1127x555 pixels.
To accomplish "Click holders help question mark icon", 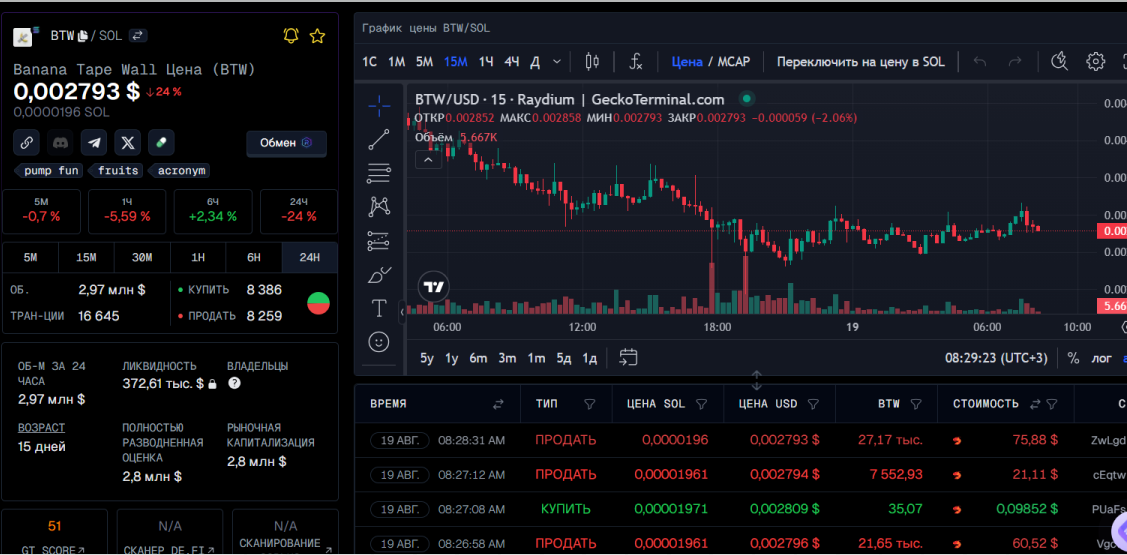I will [234, 383].
